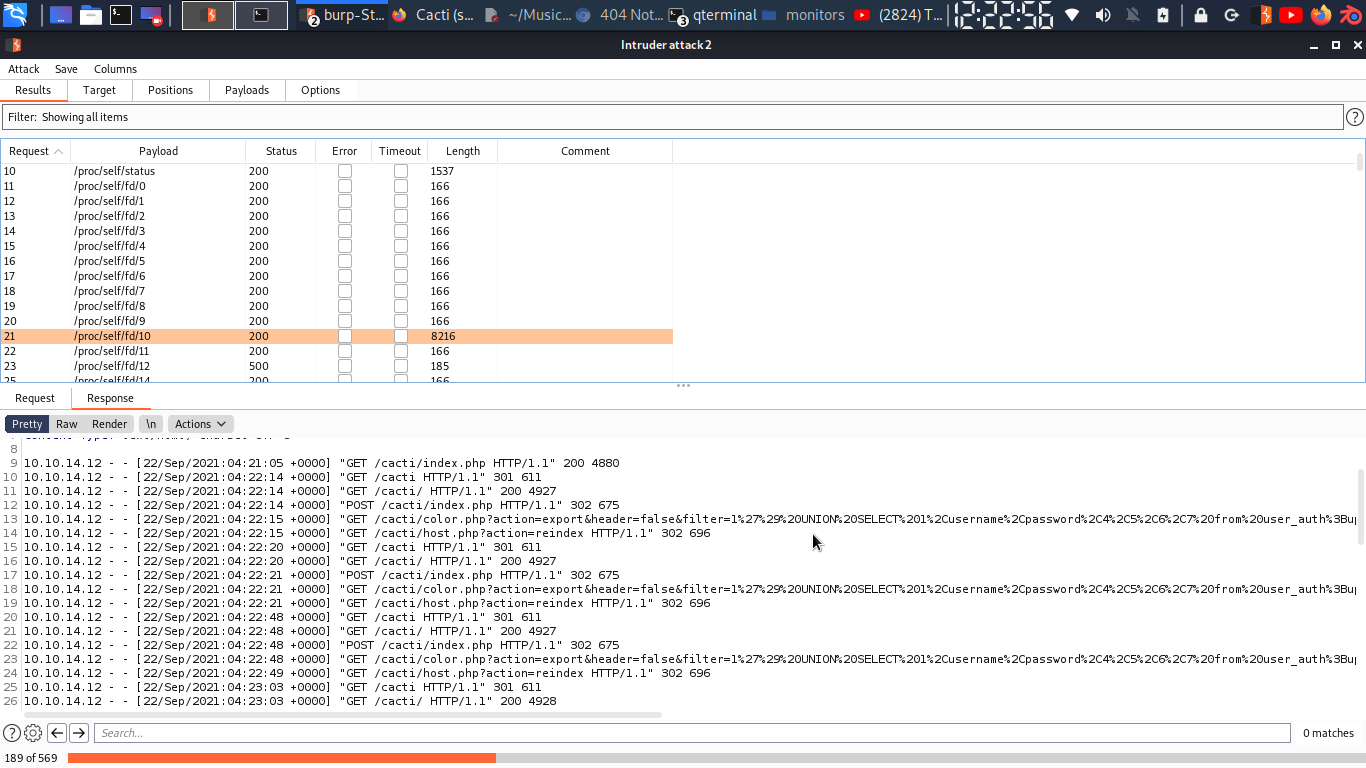Viewport: 1366px width, 768px height.
Task: Click the lock screen padlock icon
Action: (x=1201, y=15)
